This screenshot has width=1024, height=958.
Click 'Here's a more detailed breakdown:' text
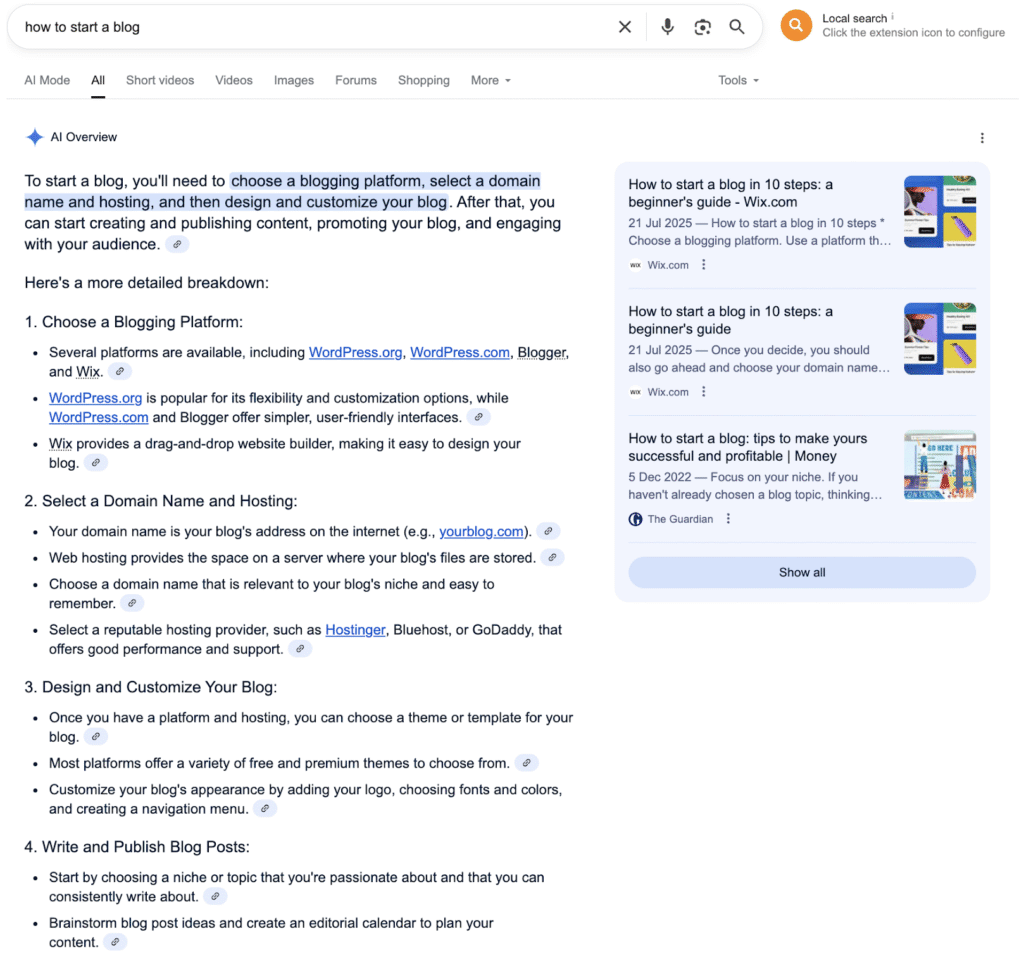pyautogui.click(x=146, y=283)
